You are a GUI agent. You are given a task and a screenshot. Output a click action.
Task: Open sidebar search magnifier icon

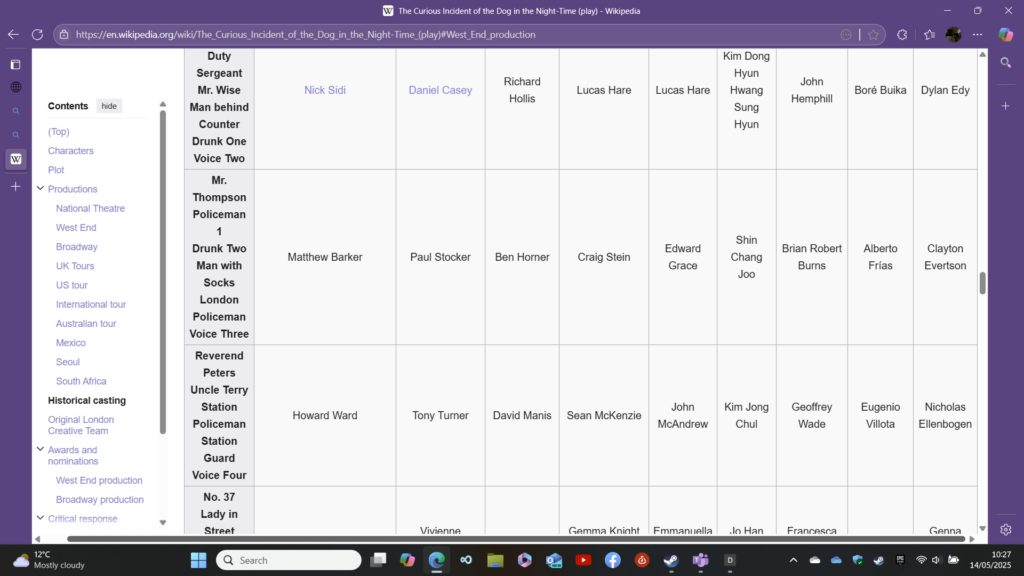coord(1006,63)
